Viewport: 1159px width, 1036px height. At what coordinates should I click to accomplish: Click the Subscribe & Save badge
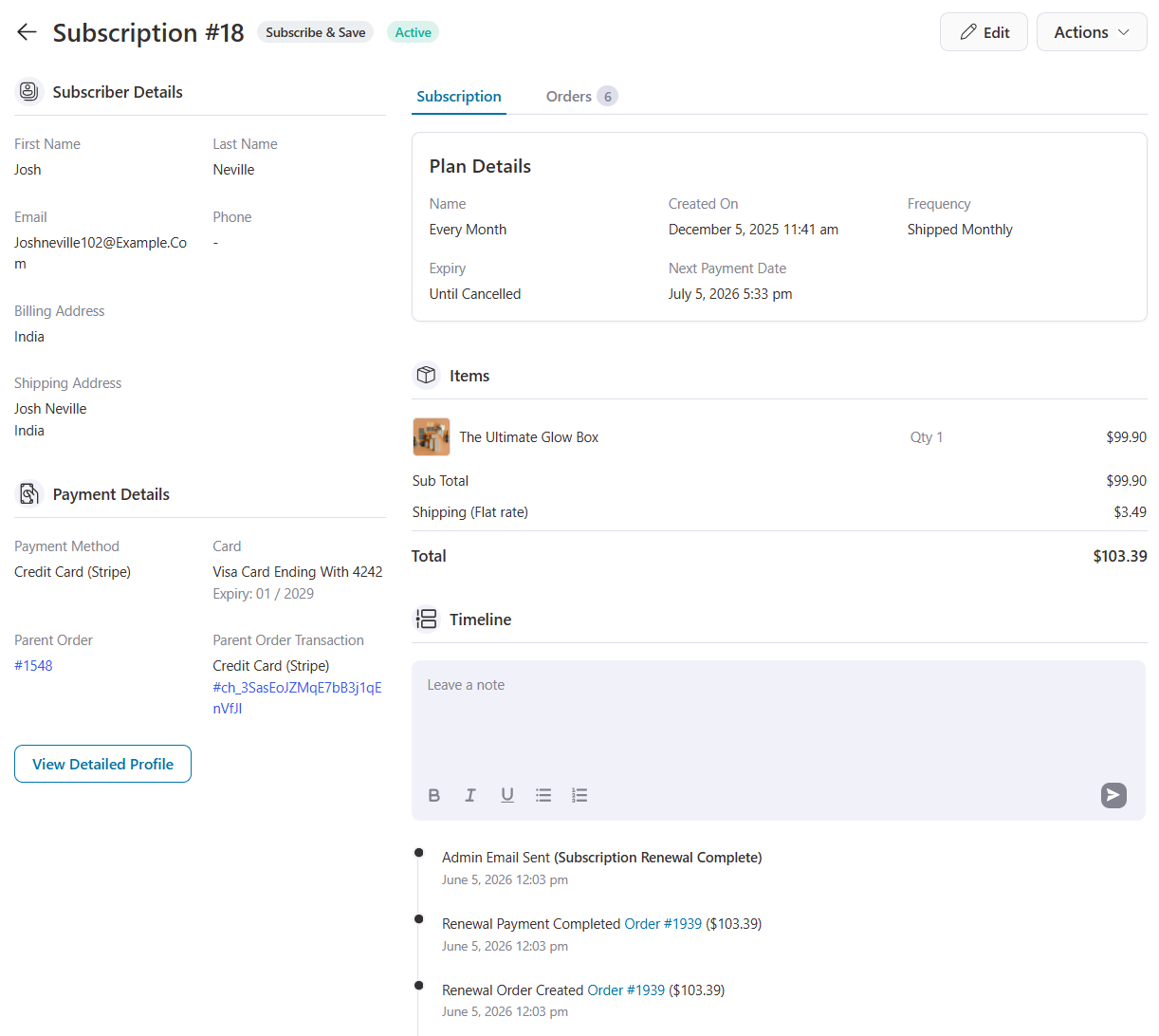[x=316, y=32]
